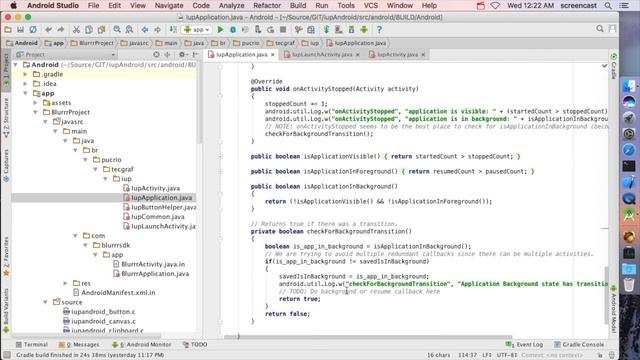Open the Navigate menu

169,5
